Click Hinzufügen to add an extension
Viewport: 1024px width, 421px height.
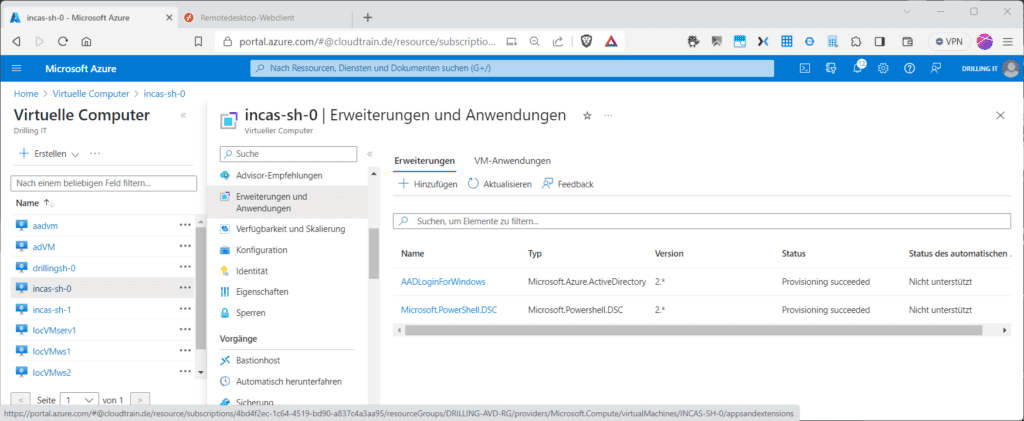tap(428, 184)
